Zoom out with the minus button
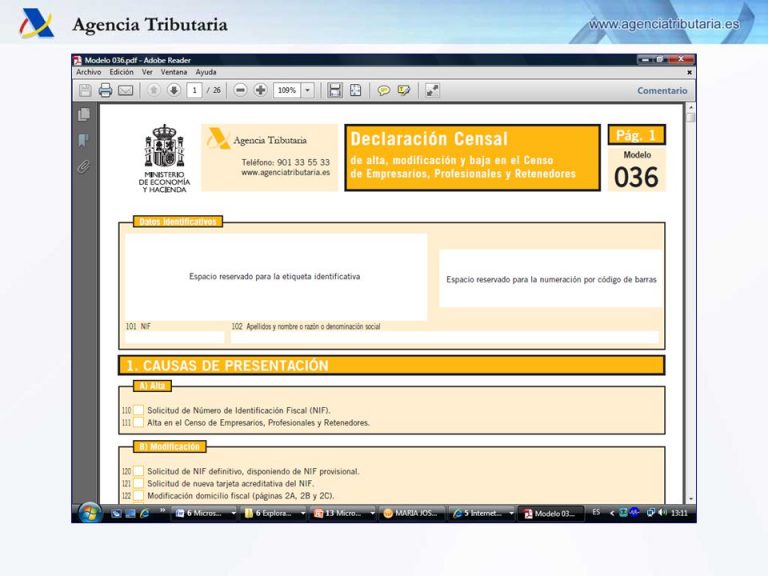This screenshot has height=576, width=768. 241,90
